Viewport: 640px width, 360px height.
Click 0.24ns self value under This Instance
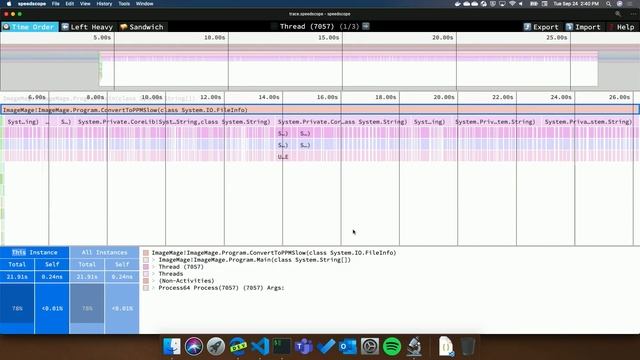point(52,276)
